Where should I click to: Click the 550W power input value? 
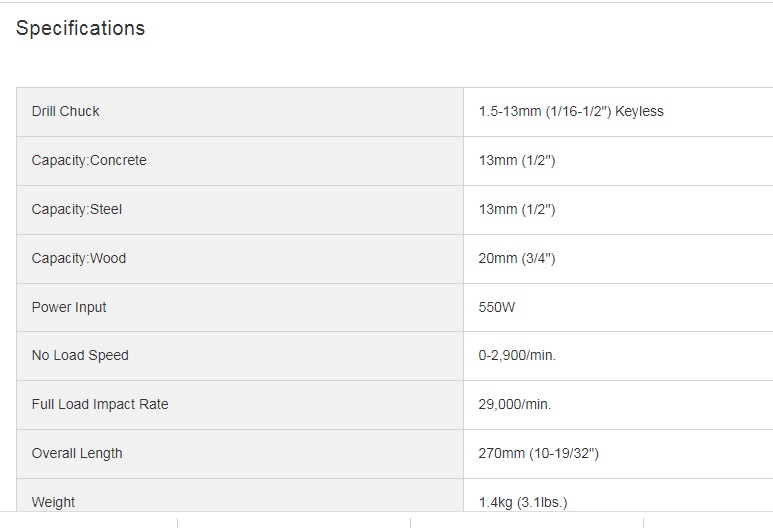496,307
